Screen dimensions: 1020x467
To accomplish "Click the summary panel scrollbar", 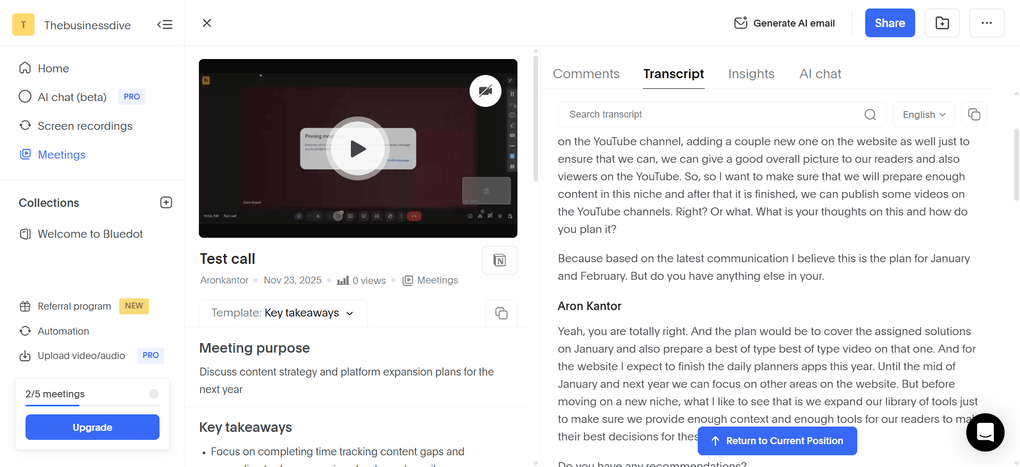I will (535, 118).
